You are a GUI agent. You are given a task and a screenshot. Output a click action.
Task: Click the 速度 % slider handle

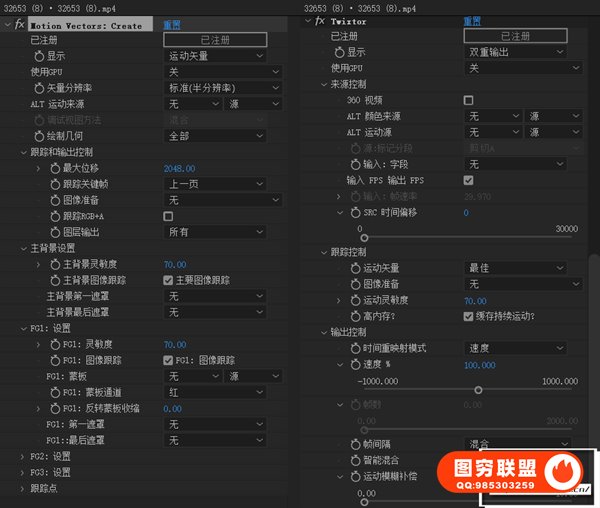pyautogui.click(x=478, y=390)
